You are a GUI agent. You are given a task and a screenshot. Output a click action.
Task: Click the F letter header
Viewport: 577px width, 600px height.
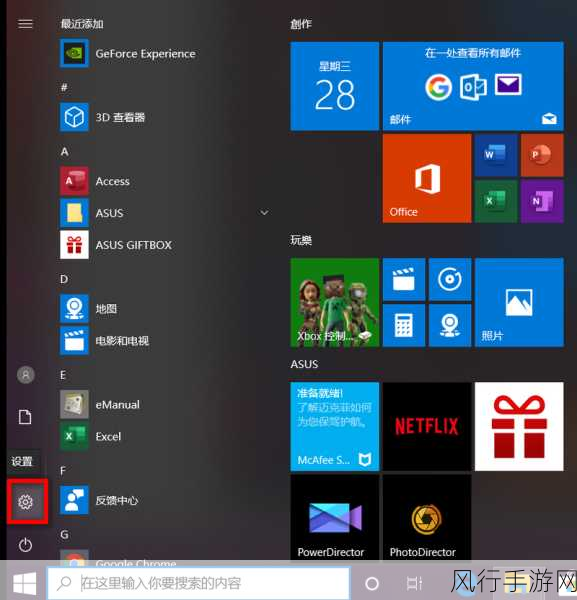pyautogui.click(x=63, y=471)
